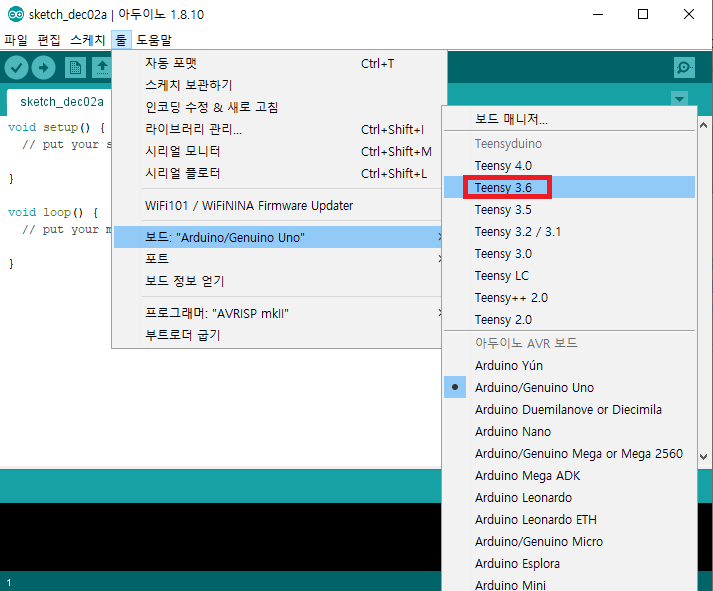The width and height of the screenshot is (713, 591).
Task: Select Arduino Yún board
Action: (x=569, y=366)
